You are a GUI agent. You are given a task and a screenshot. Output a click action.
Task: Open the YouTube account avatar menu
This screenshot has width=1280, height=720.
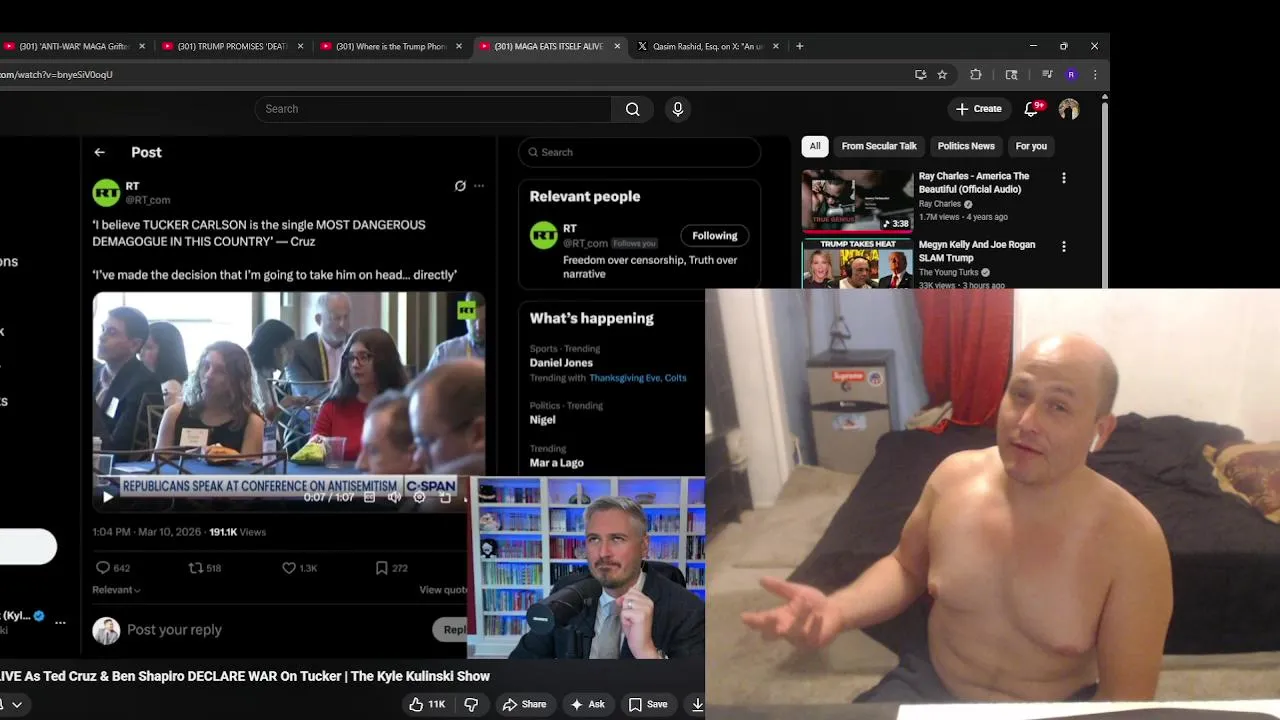[x=1069, y=109]
